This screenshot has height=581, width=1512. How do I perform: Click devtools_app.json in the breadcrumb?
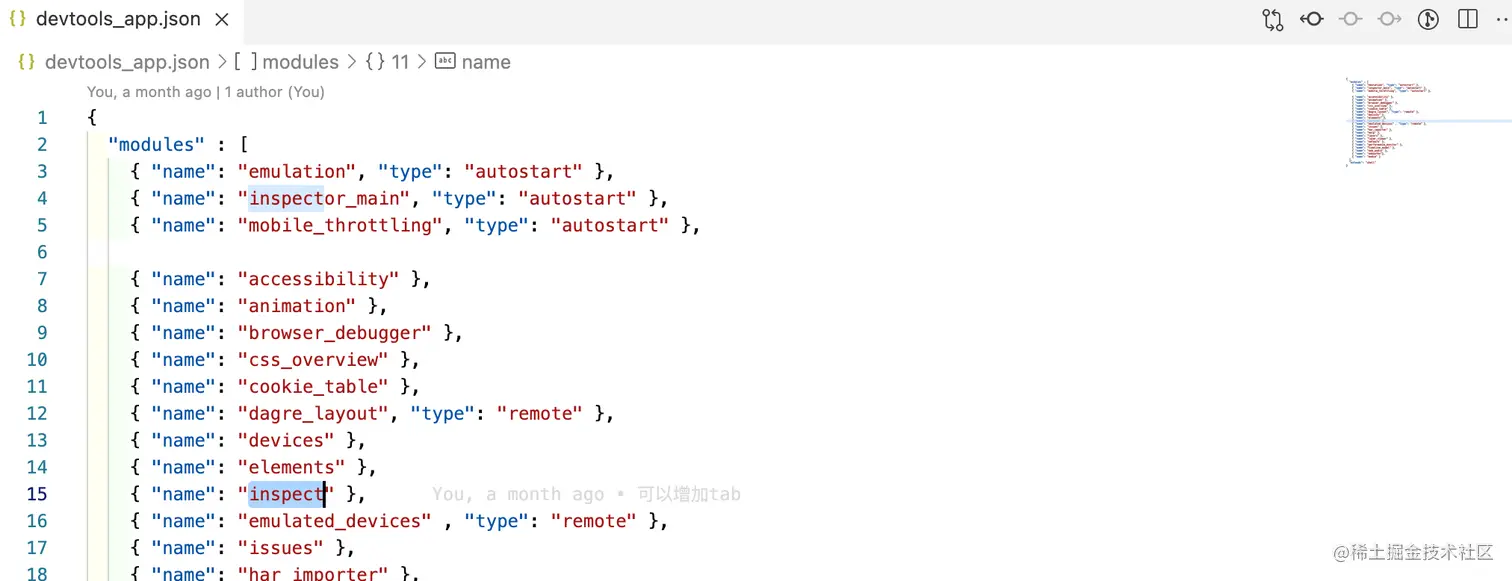(x=127, y=62)
